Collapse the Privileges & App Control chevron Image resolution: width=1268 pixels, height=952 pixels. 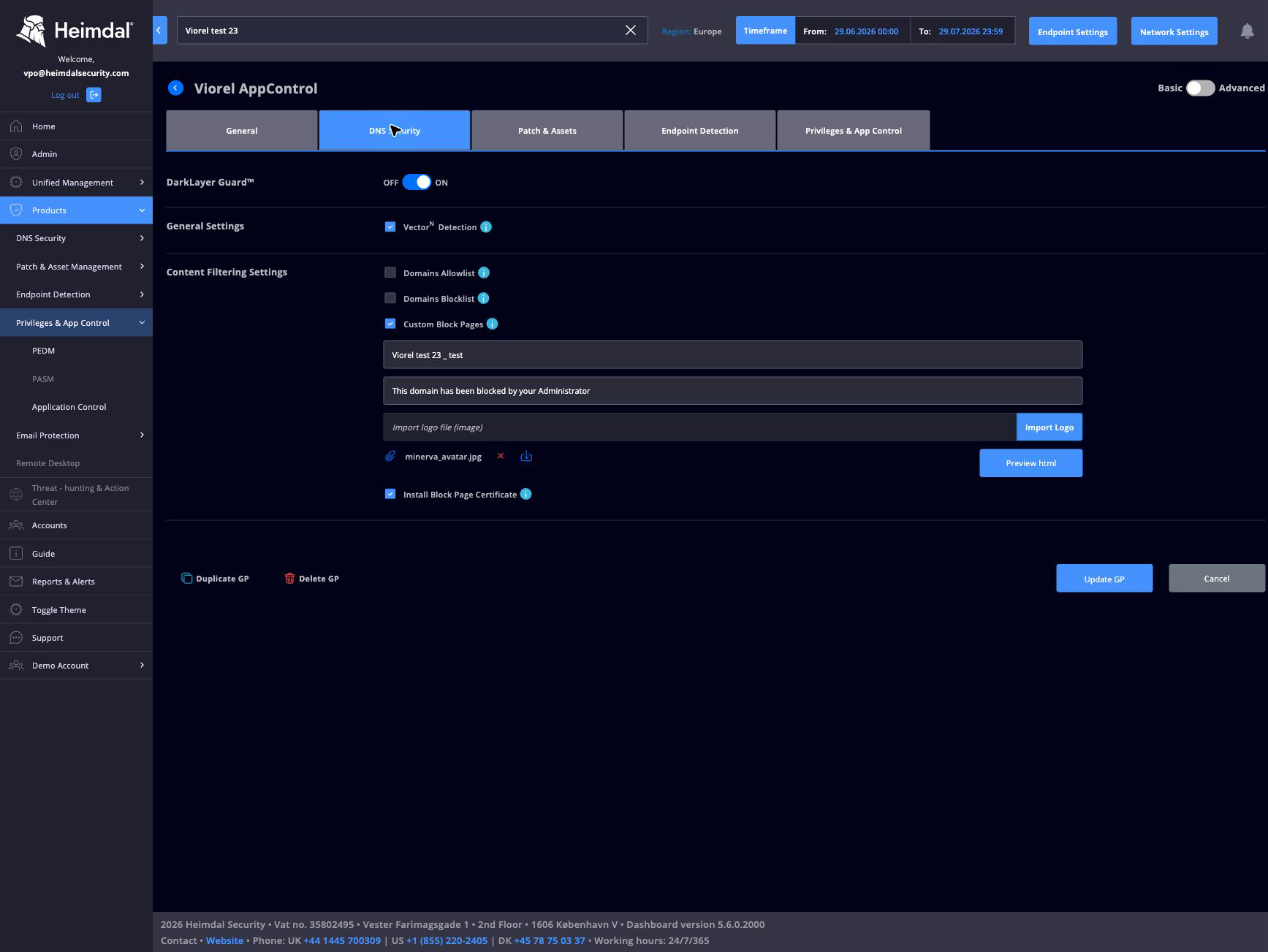(x=142, y=323)
